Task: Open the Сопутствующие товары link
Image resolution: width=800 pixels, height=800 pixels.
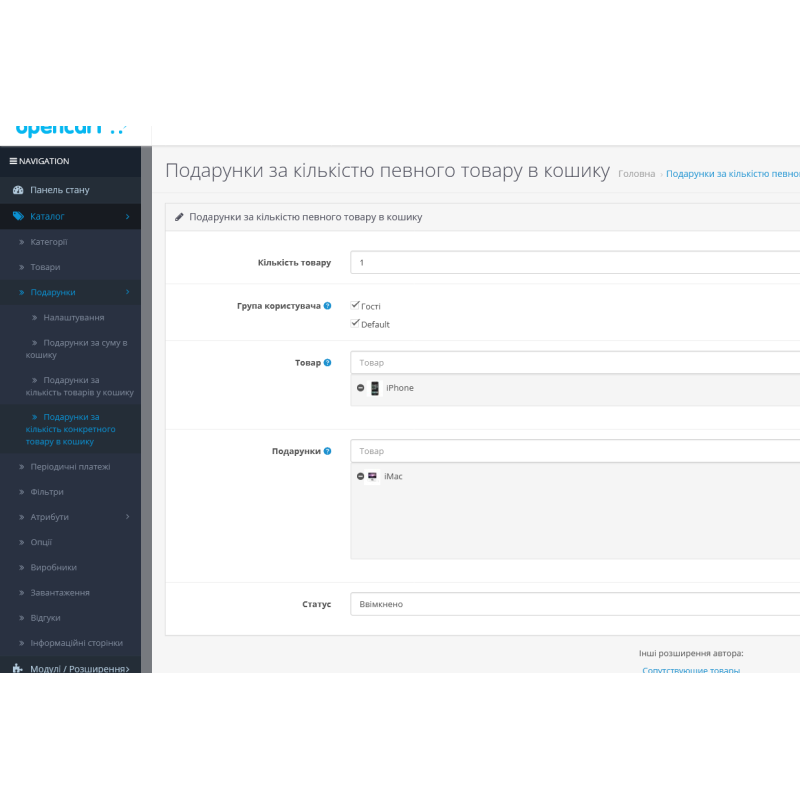Action: coord(691,670)
